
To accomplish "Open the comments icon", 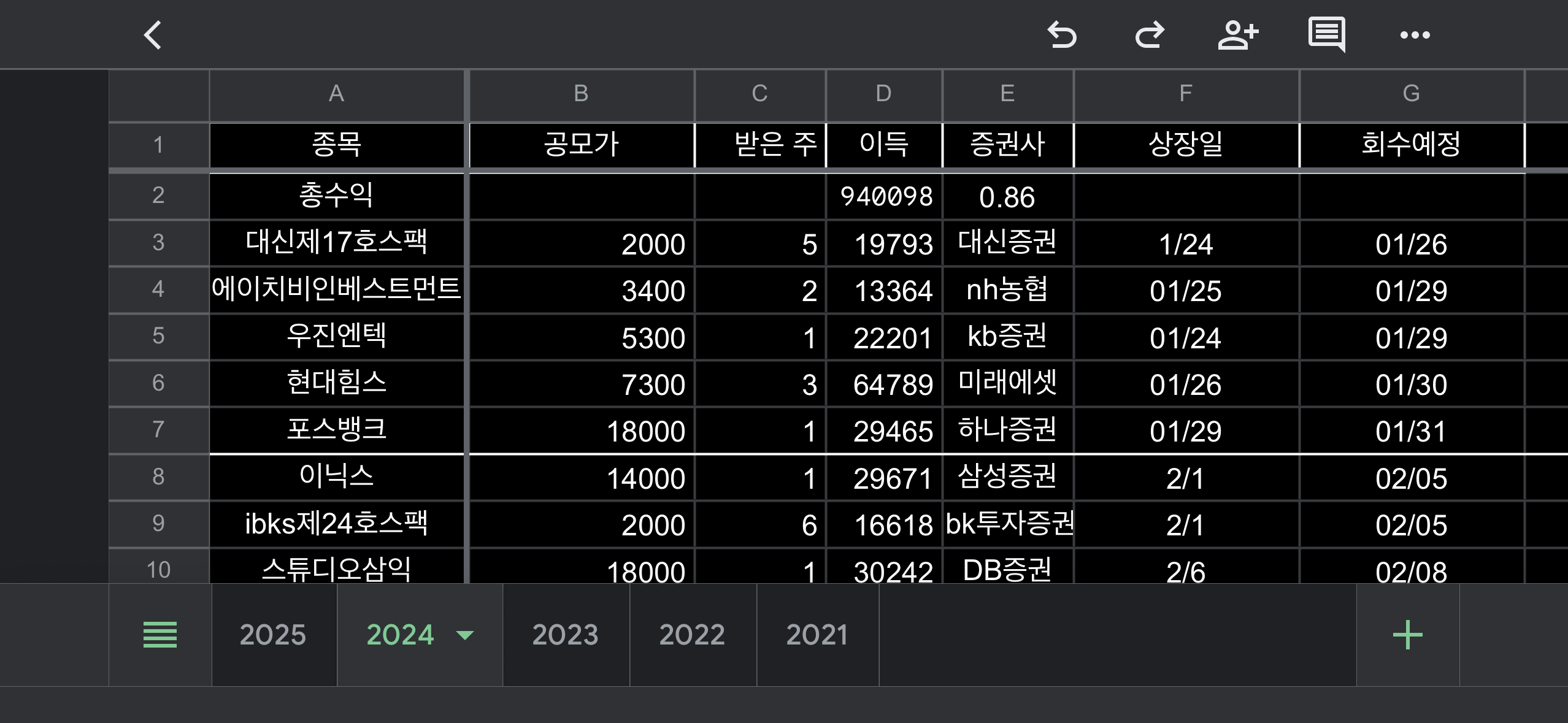I will coord(1326,35).
